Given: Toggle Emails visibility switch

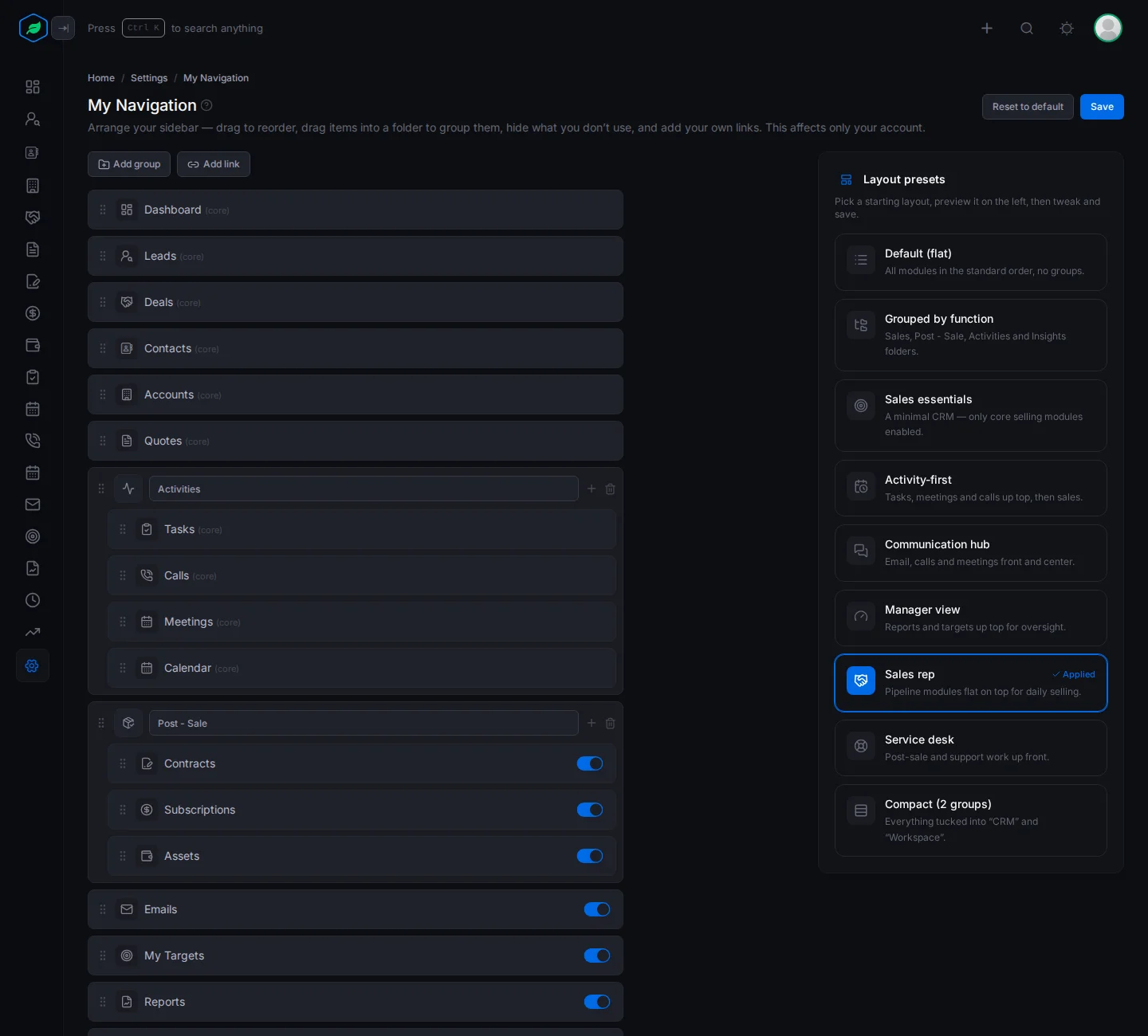Looking at the screenshot, I should [x=597, y=909].
